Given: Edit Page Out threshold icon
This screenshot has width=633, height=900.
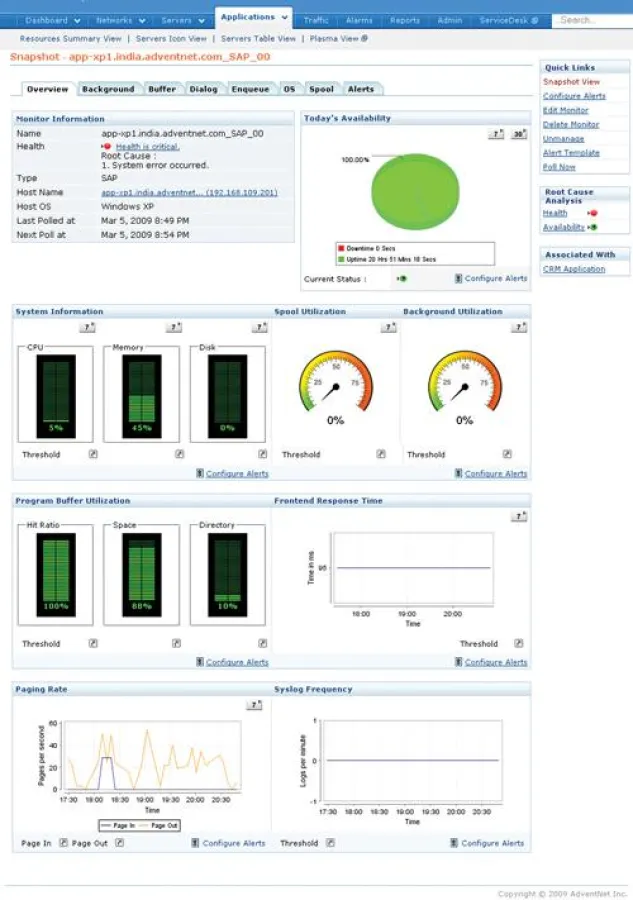Looking at the screenshot, I should pos(119,843).
